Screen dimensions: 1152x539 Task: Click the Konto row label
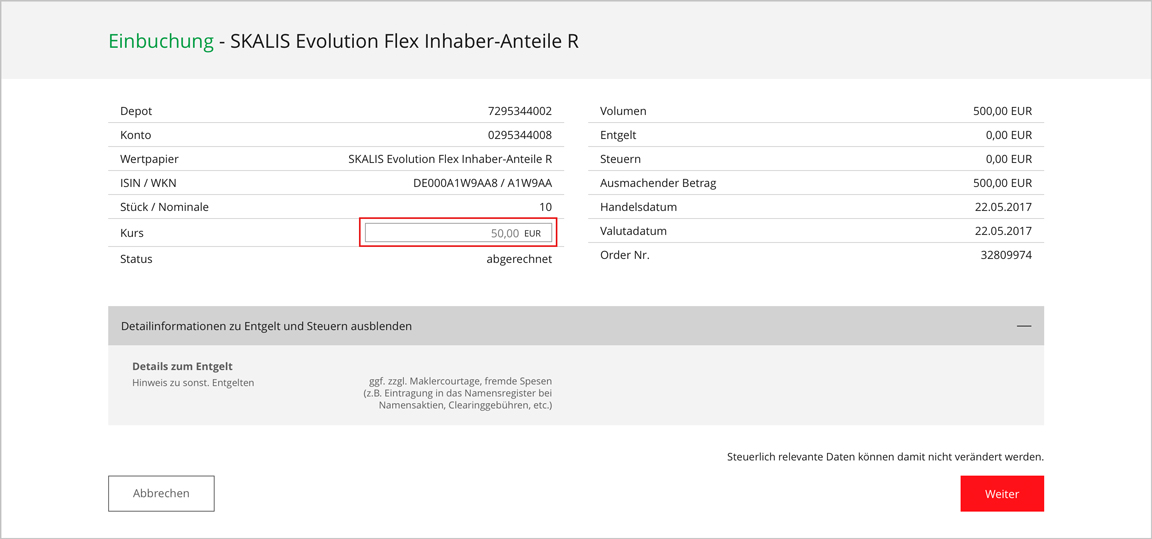coord(135,135)
